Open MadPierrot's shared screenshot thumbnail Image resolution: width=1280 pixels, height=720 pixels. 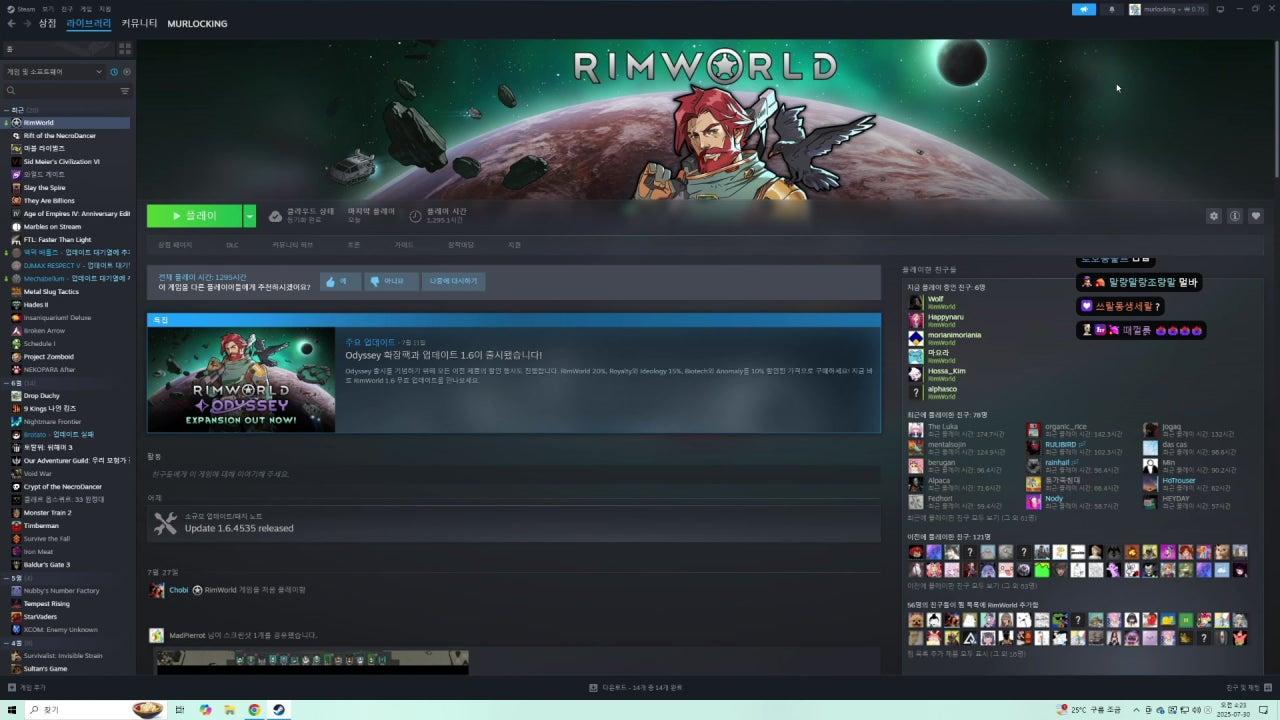point(312,661)
